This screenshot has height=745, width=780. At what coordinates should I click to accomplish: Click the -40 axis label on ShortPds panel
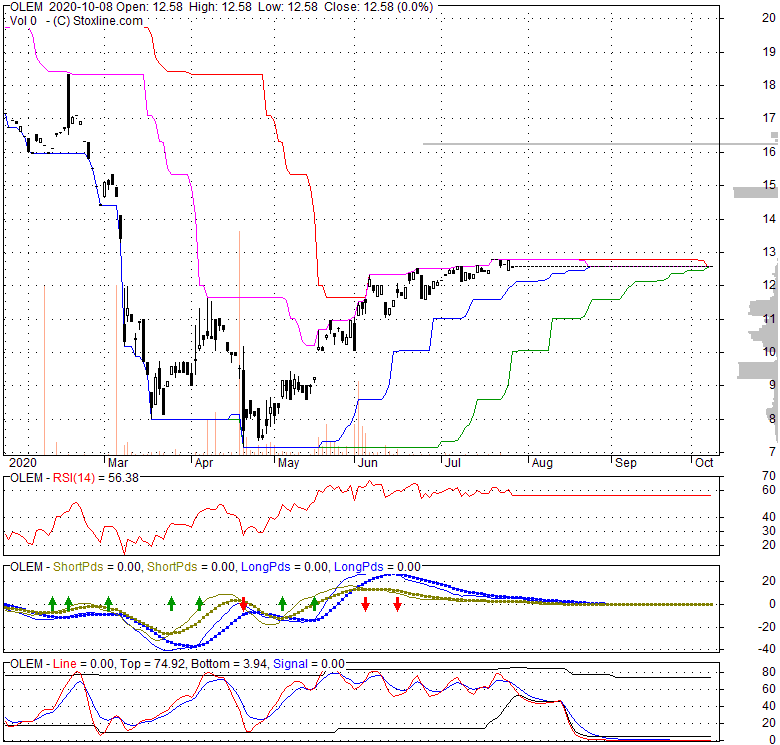[x=766, y=649]
